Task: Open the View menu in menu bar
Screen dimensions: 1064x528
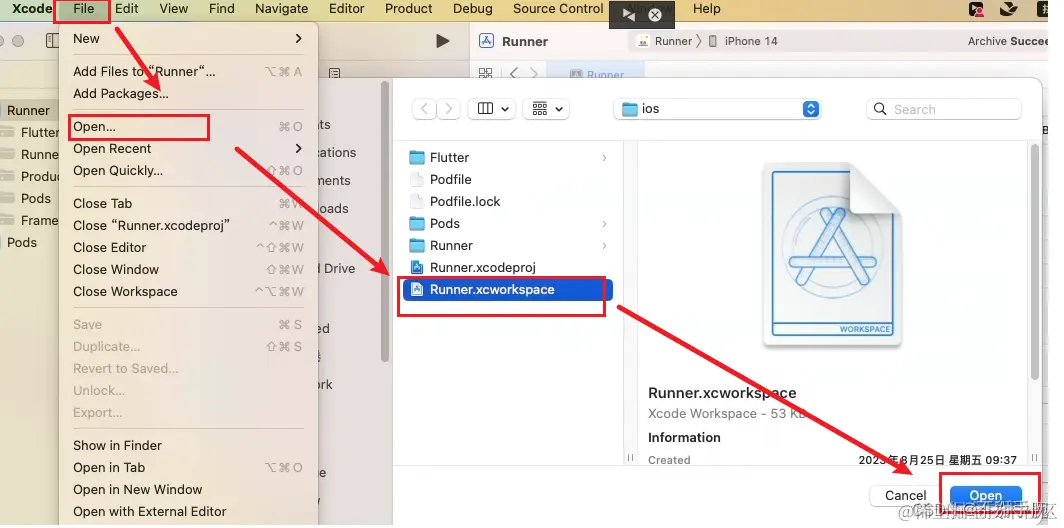Action: 174,9
